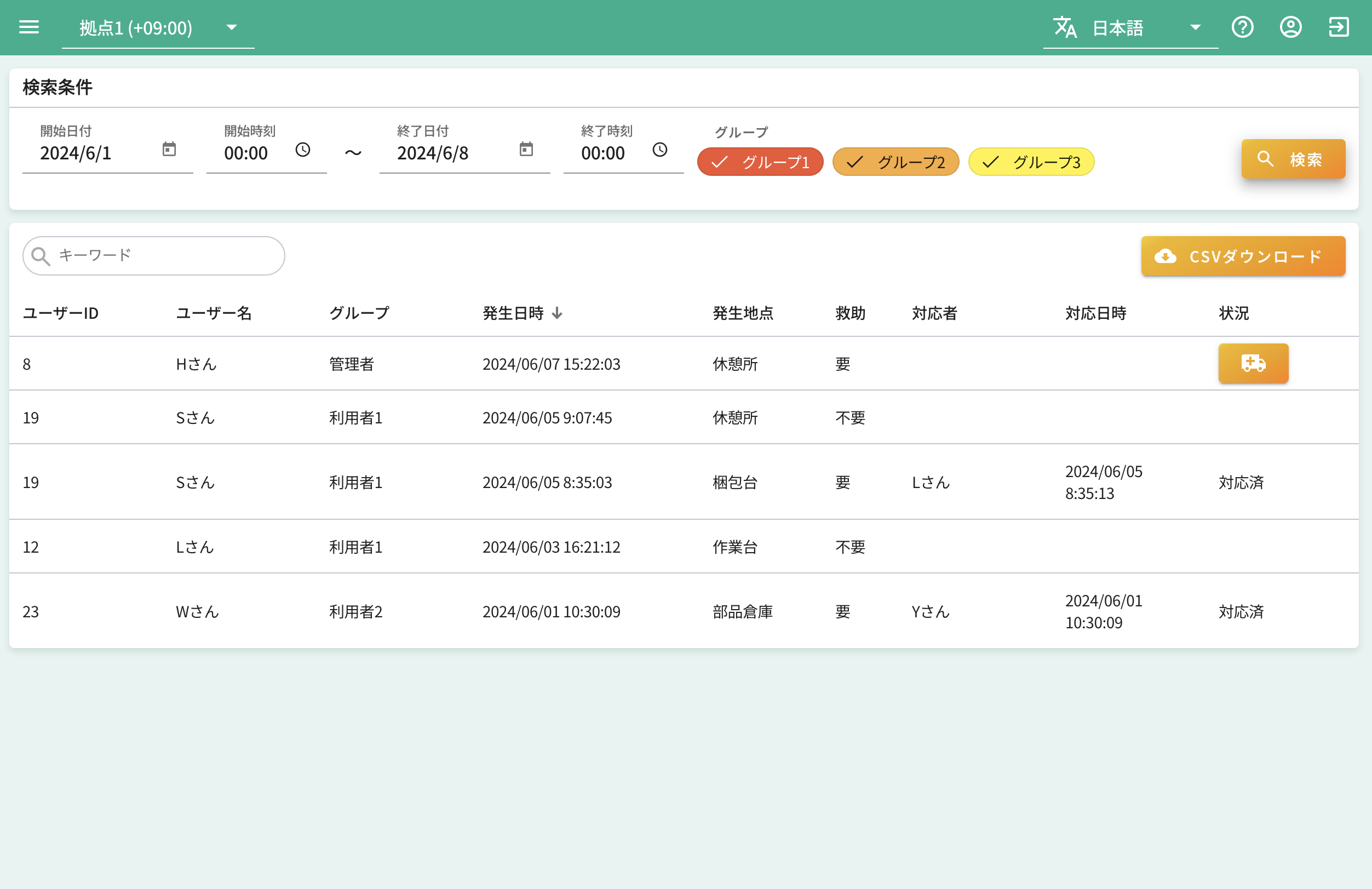Click the logout icon in the header
Image resolution: width=1372 pixels, height=889 pixels.
pos(1339,27)
